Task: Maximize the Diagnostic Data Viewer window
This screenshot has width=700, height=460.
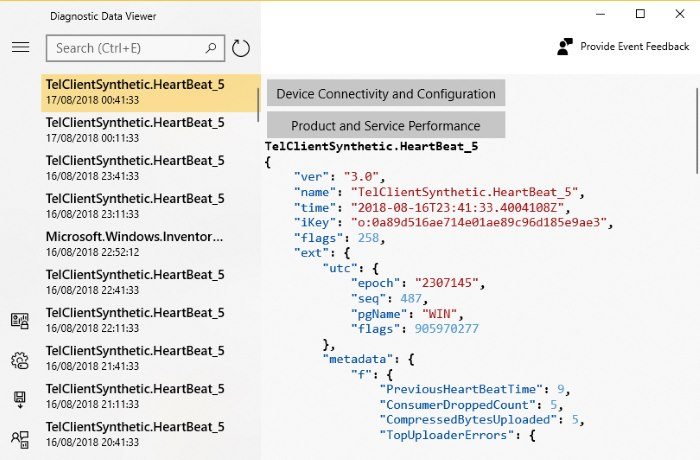Action: [640, 14]
